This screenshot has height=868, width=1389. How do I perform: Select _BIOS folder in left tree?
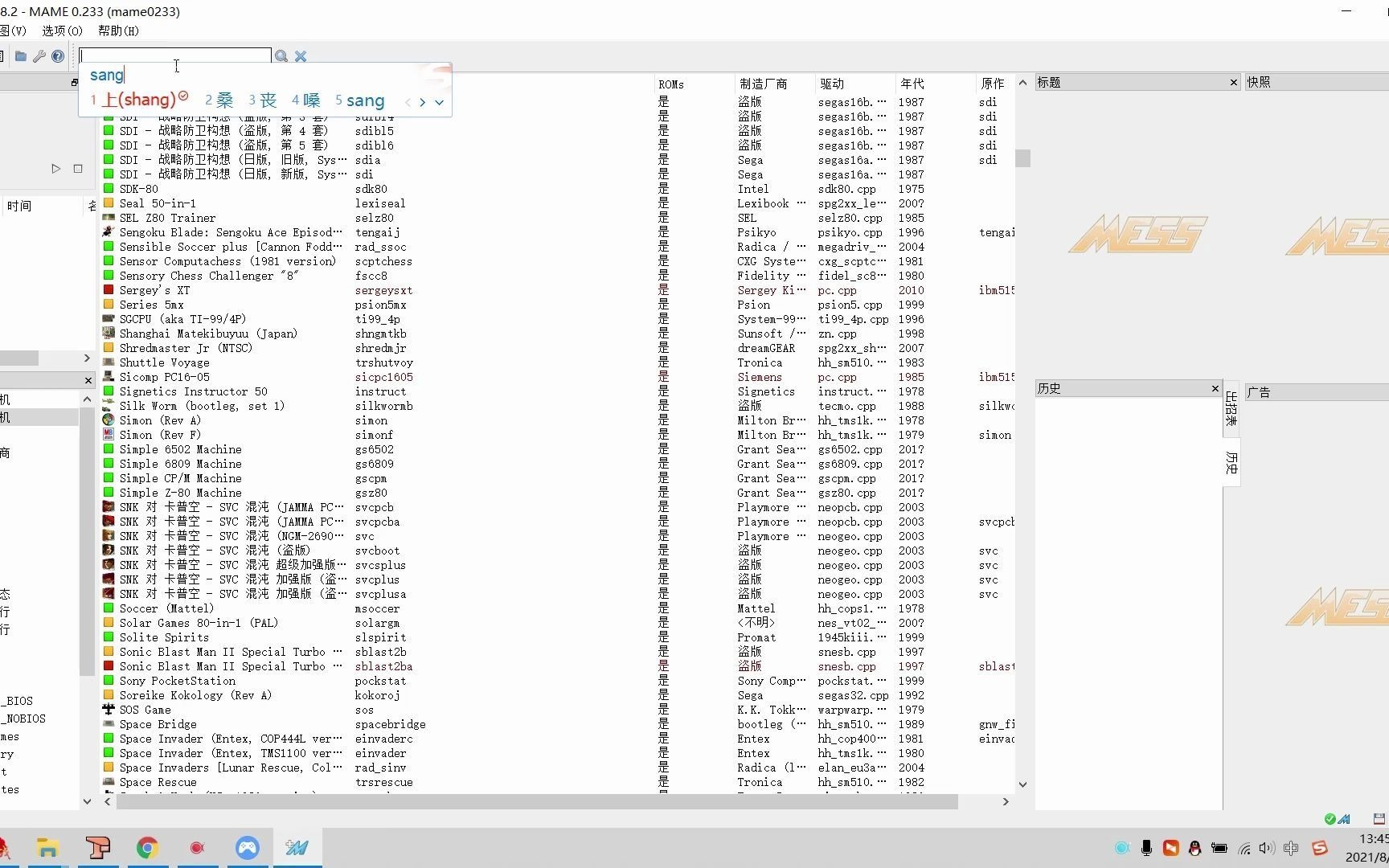pyautogui.click(x=17, y=701)
